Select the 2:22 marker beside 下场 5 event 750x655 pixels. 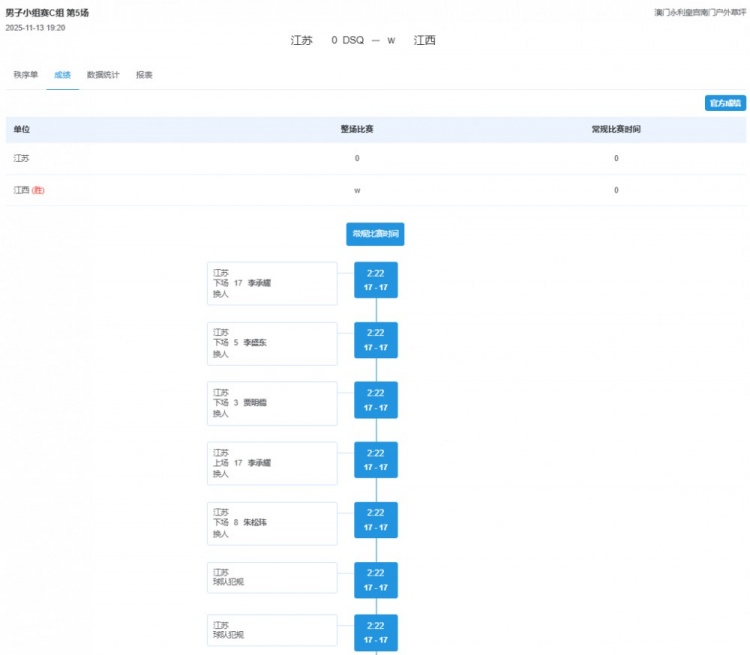(x=376, y=340)
